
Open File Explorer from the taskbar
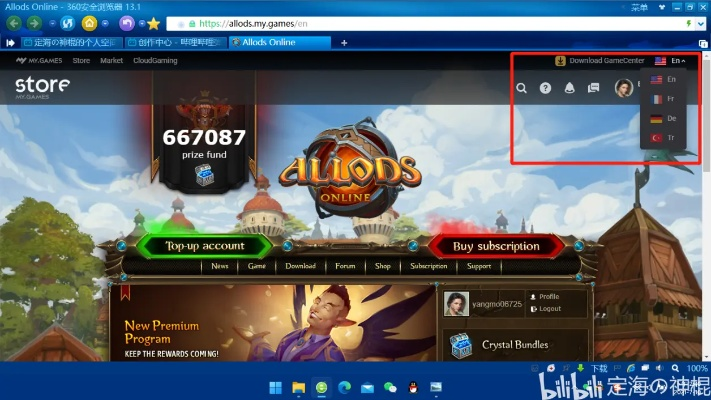click(x=298, y=387)
